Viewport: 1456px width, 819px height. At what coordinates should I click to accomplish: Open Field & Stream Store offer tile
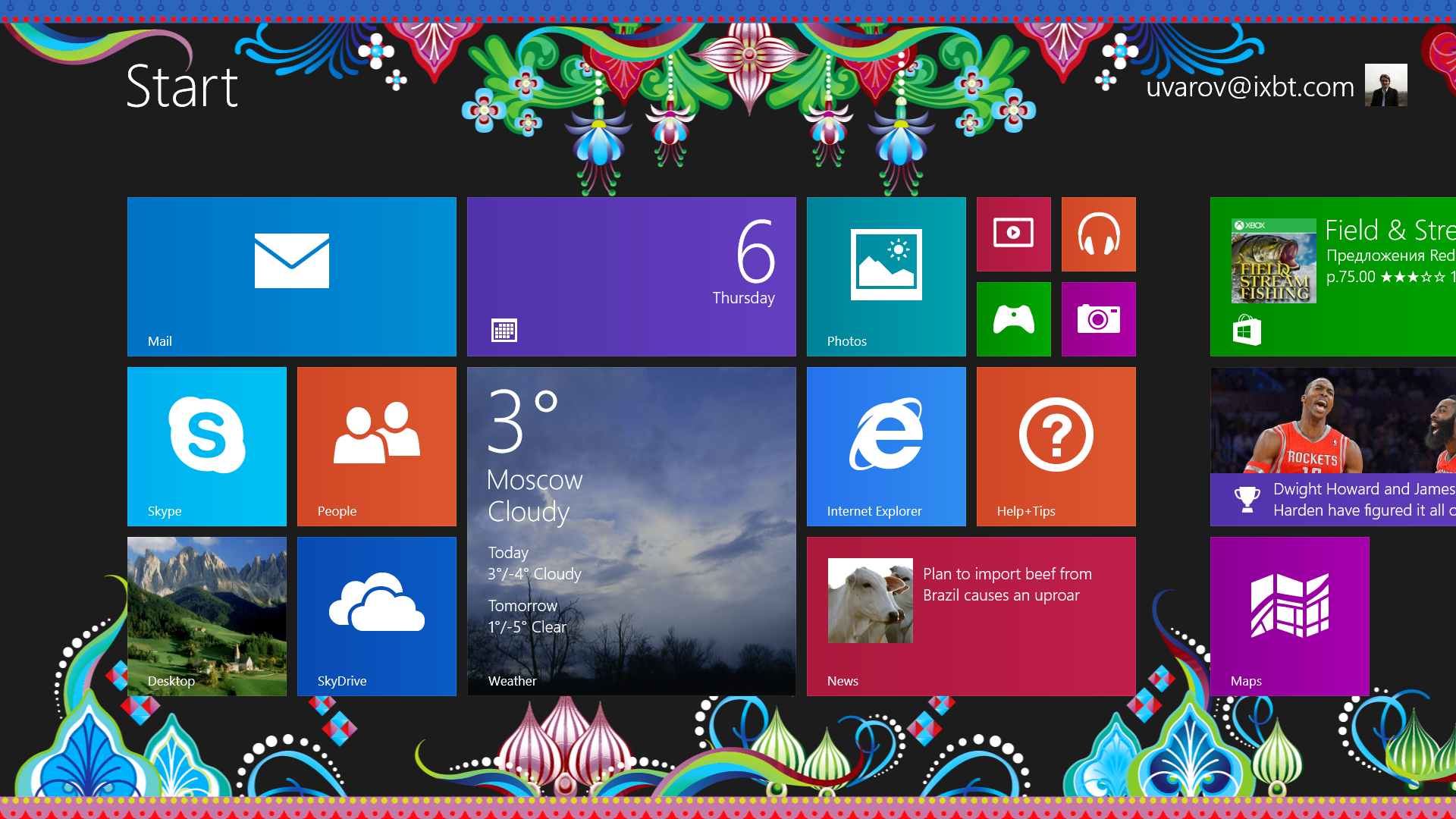[1333, 277]
